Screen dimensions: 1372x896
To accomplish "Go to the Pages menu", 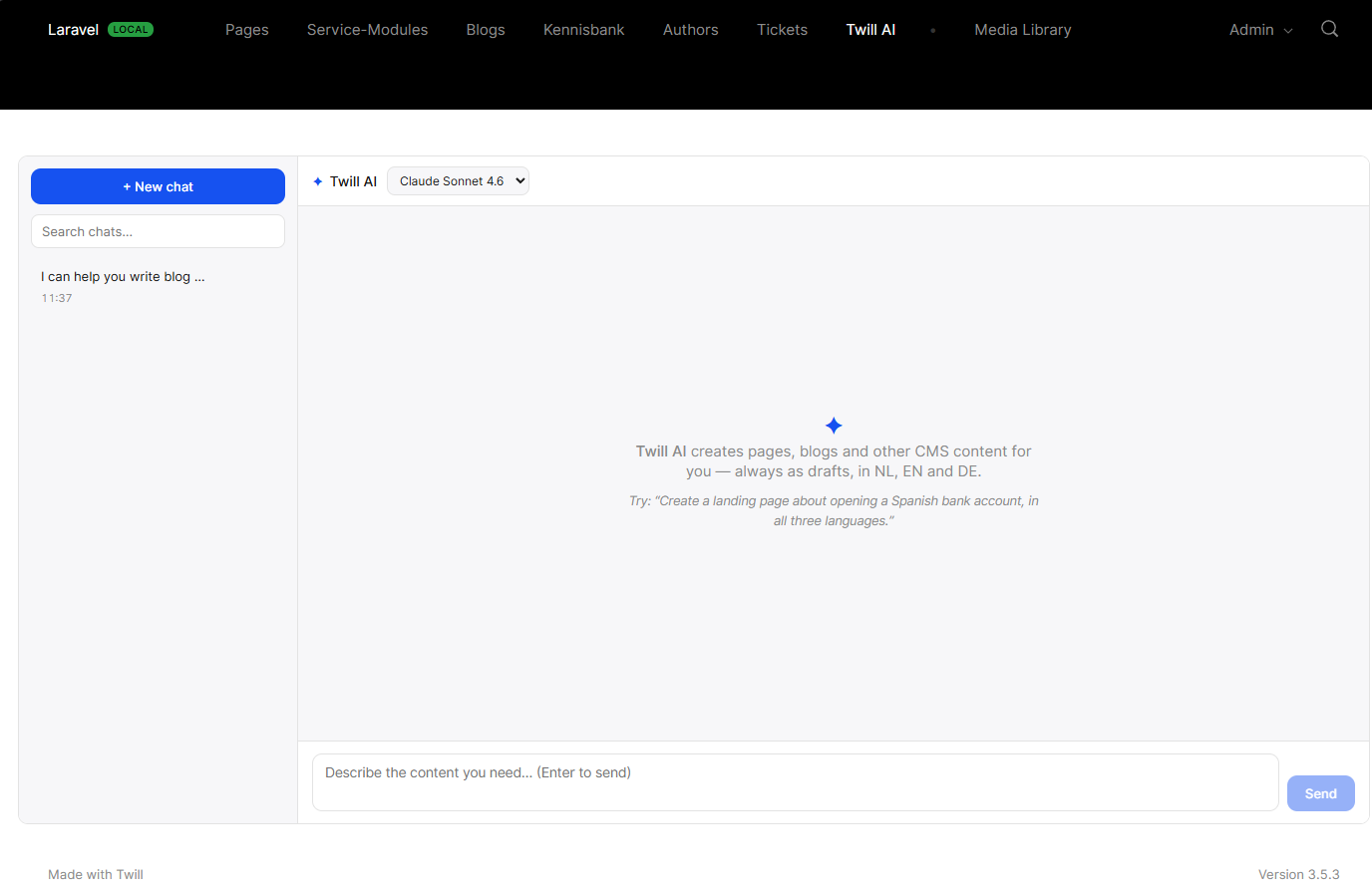I will click(x=247, y=30).
